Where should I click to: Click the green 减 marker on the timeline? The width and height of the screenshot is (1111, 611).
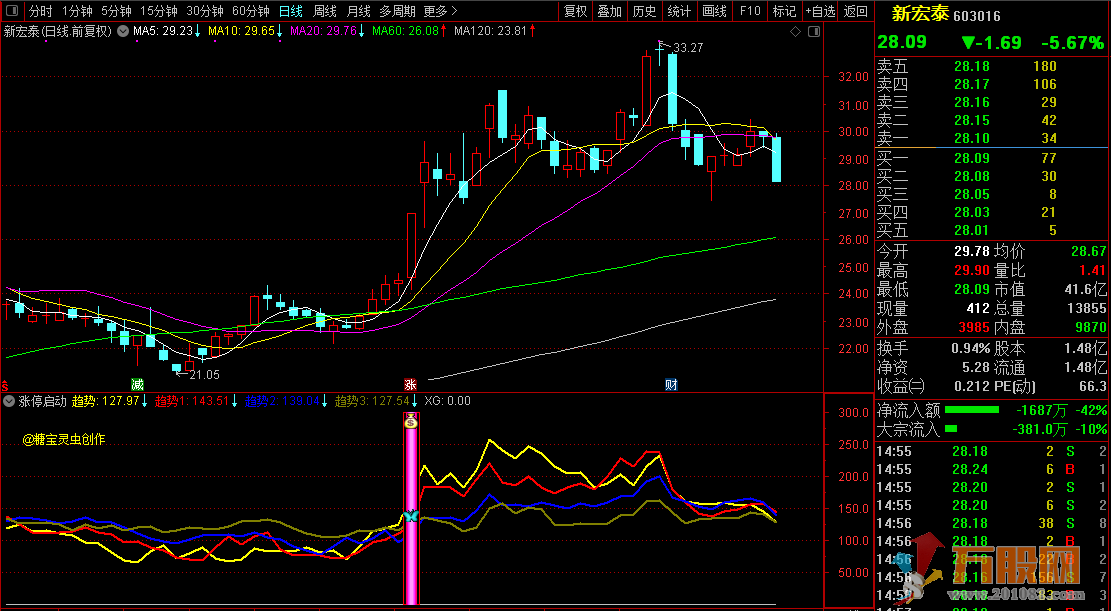[137, 385]
